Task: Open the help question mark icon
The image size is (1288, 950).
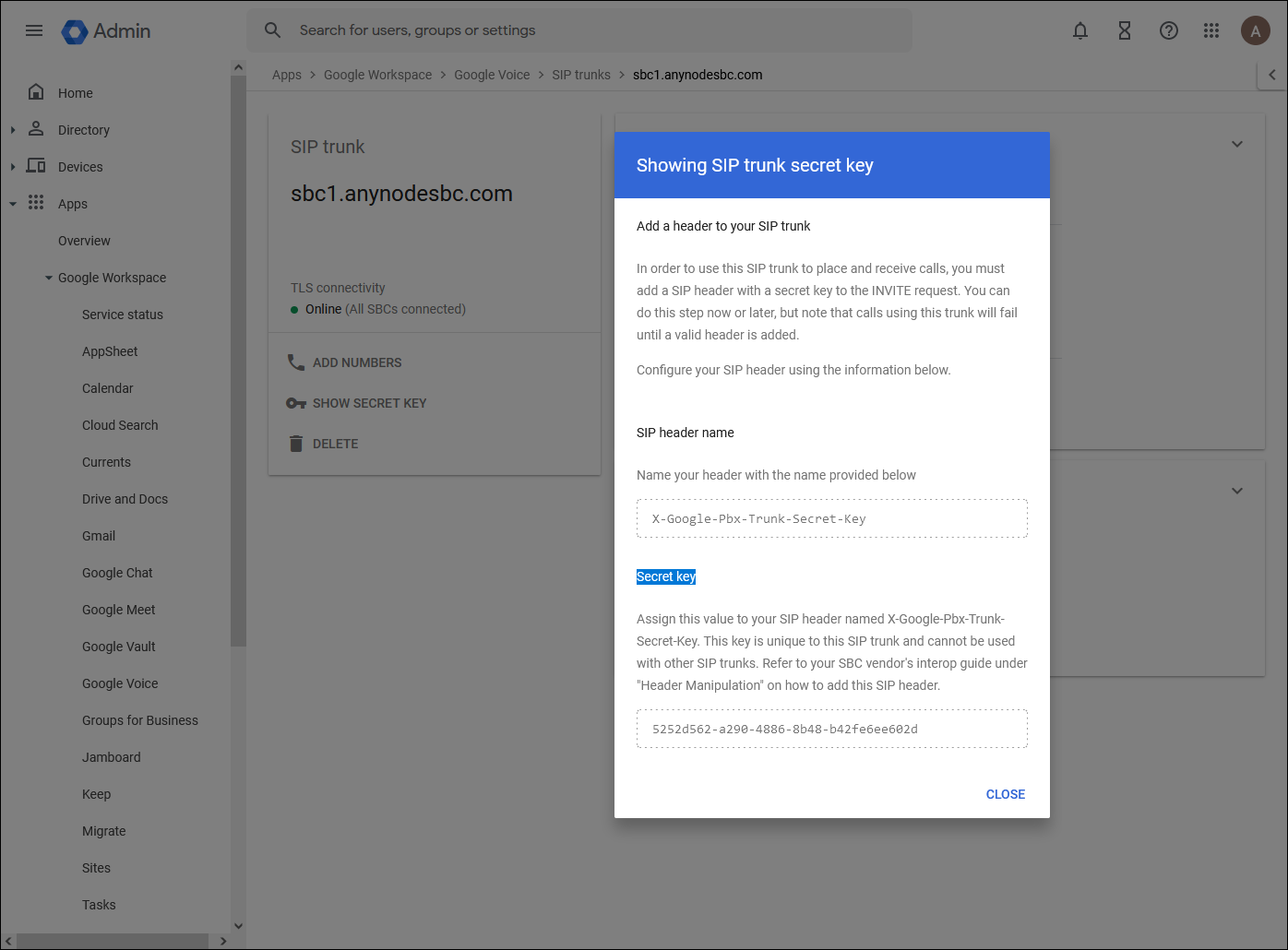Action: (1169, 30)
